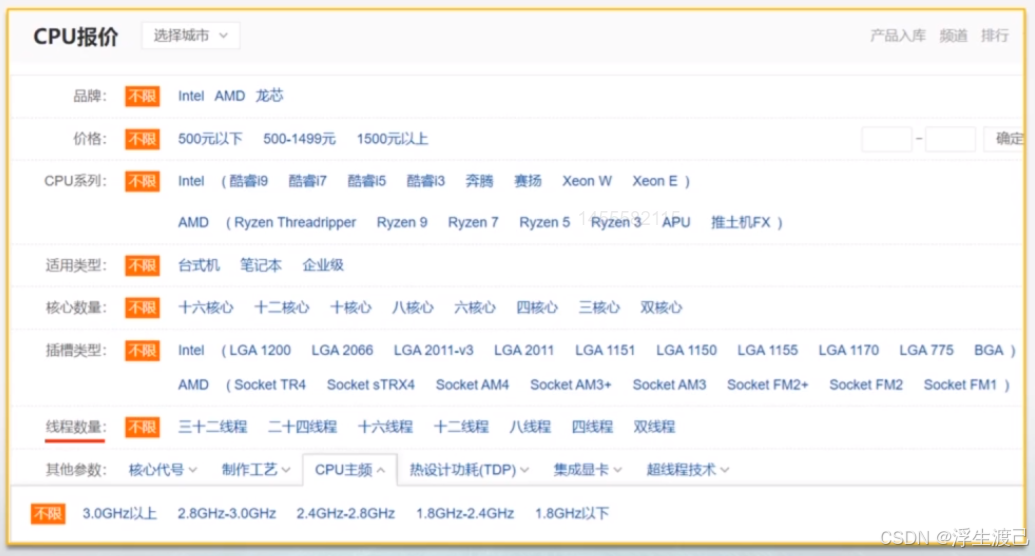Open the 频道 link

pos(953,36)
